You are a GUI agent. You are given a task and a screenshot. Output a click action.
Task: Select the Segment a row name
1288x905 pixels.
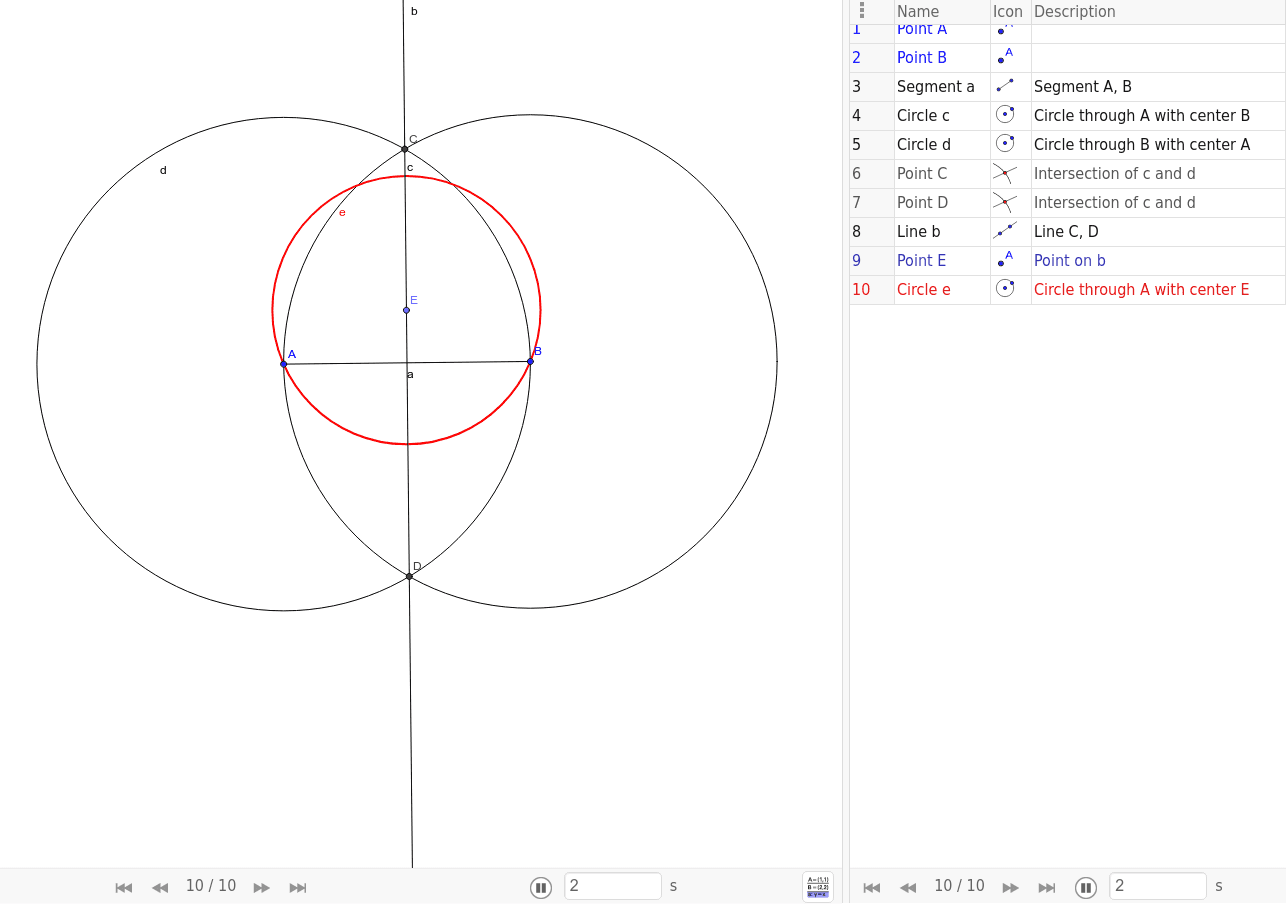click(936, 87)
